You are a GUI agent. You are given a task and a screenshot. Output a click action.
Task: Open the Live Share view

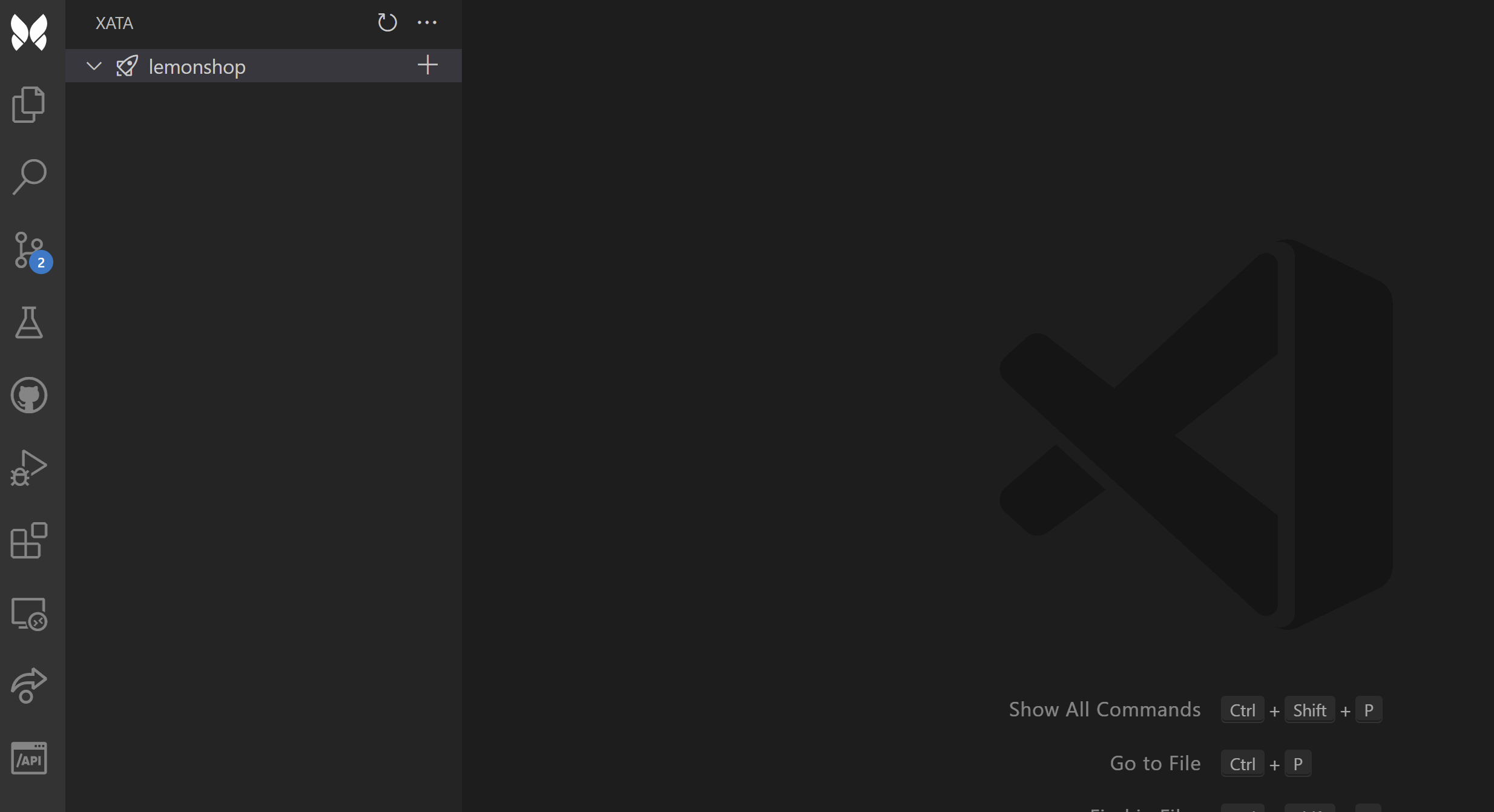pyautogui.click(x=29, y=685)
